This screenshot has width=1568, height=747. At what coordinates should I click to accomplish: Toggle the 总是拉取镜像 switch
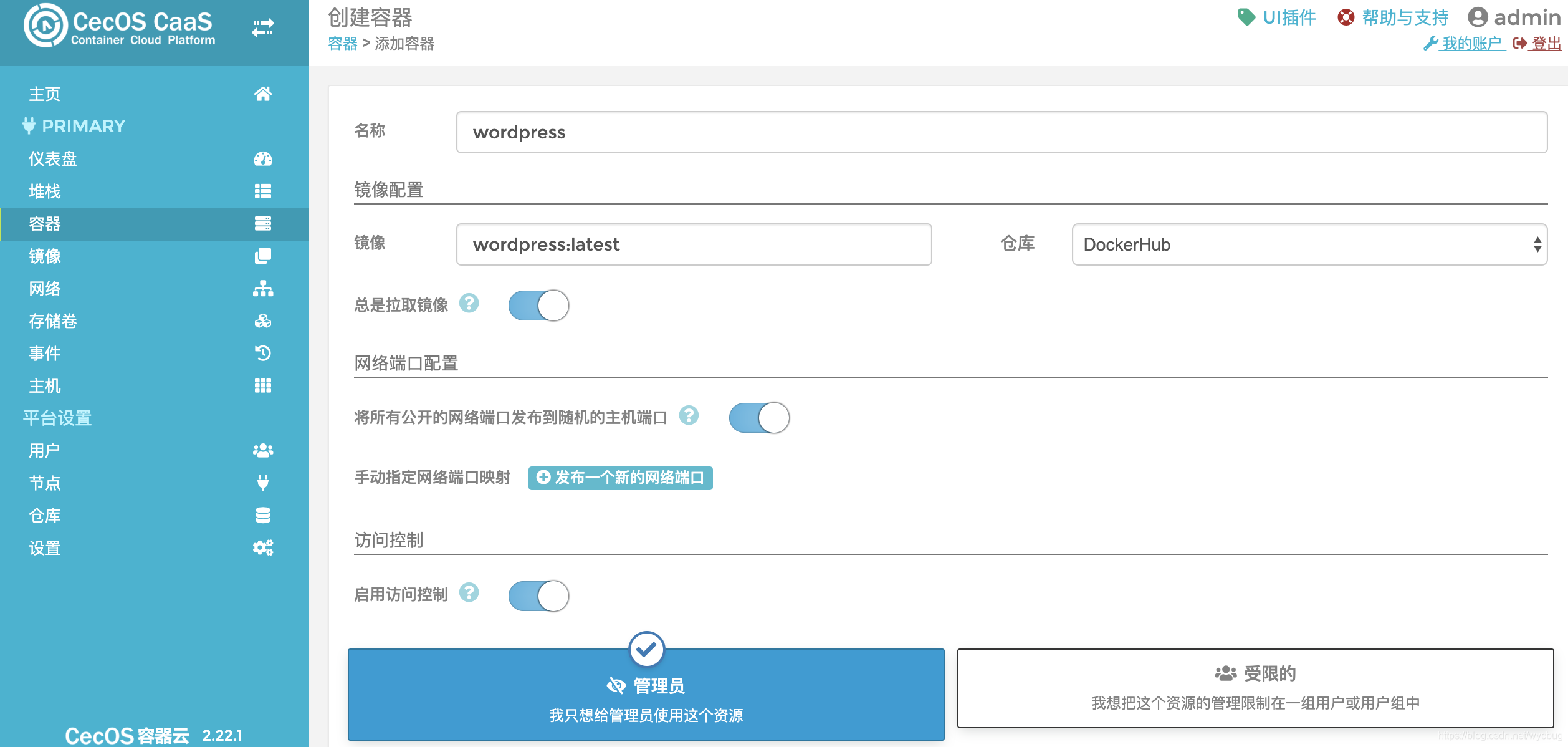point(538,306)
